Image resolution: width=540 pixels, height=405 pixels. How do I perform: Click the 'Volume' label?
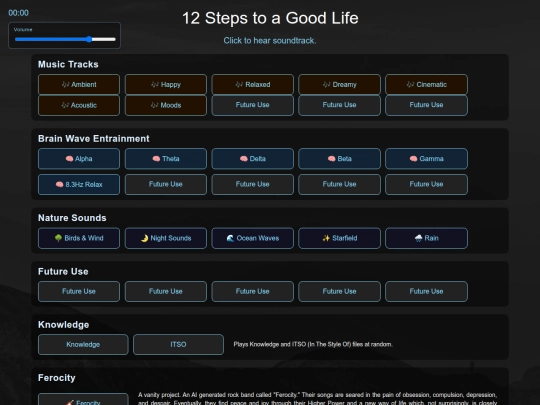23,30
